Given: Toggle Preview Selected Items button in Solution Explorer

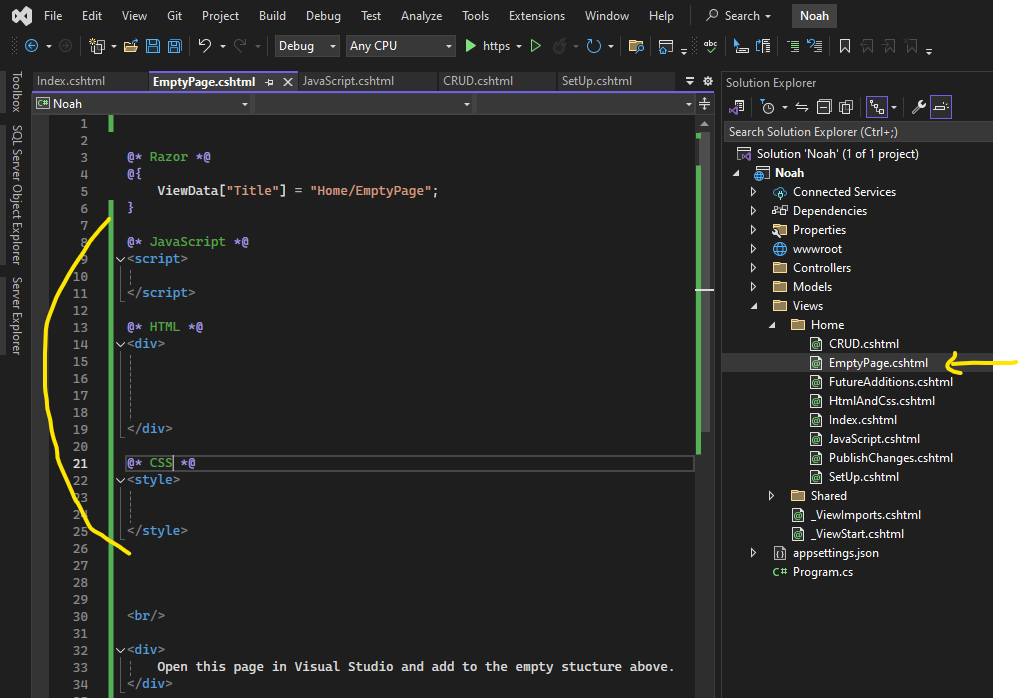Looking at the screenshot, I should pos(940,107).
